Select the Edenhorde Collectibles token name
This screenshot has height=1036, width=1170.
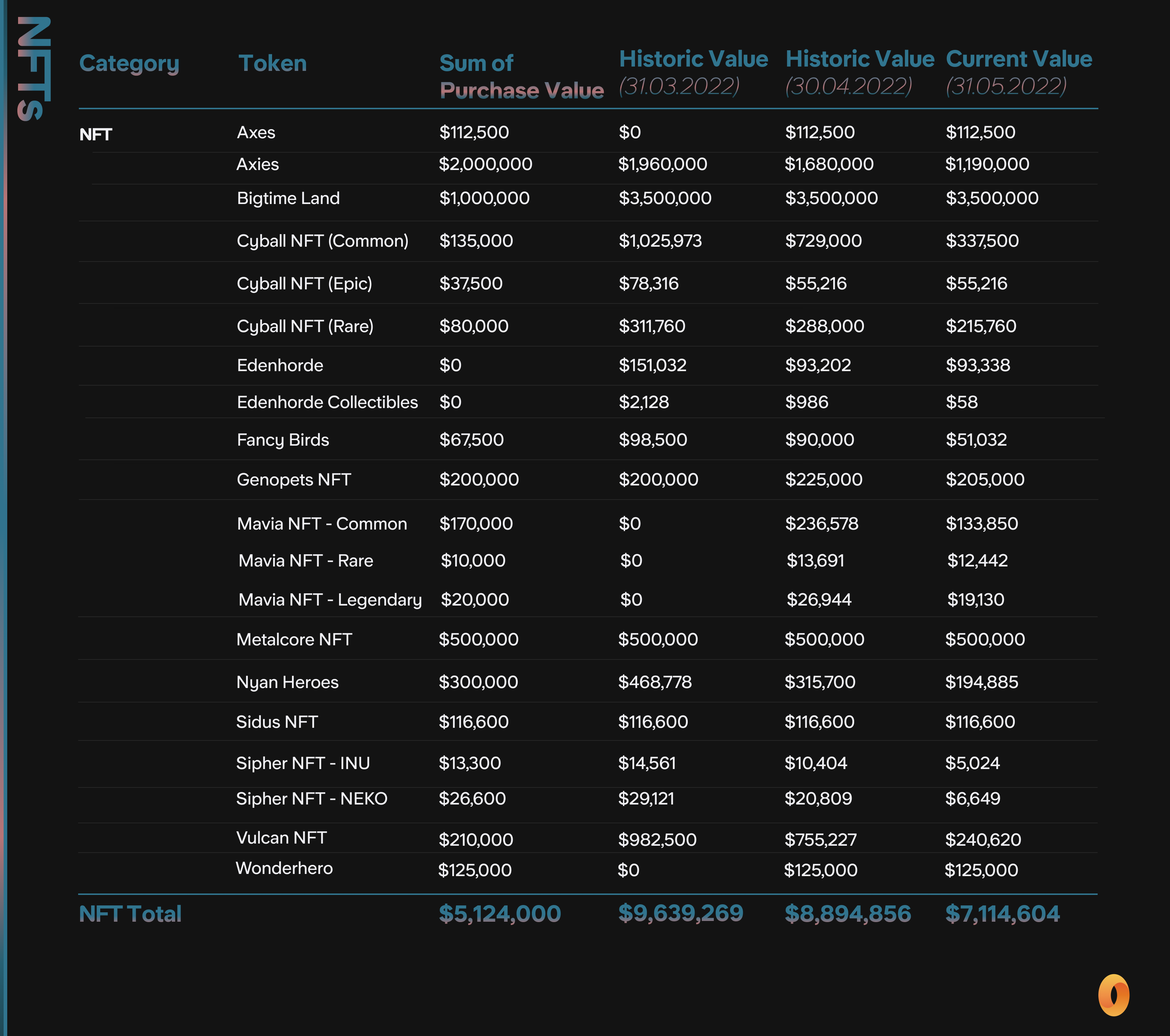click(x=327, y=402)
